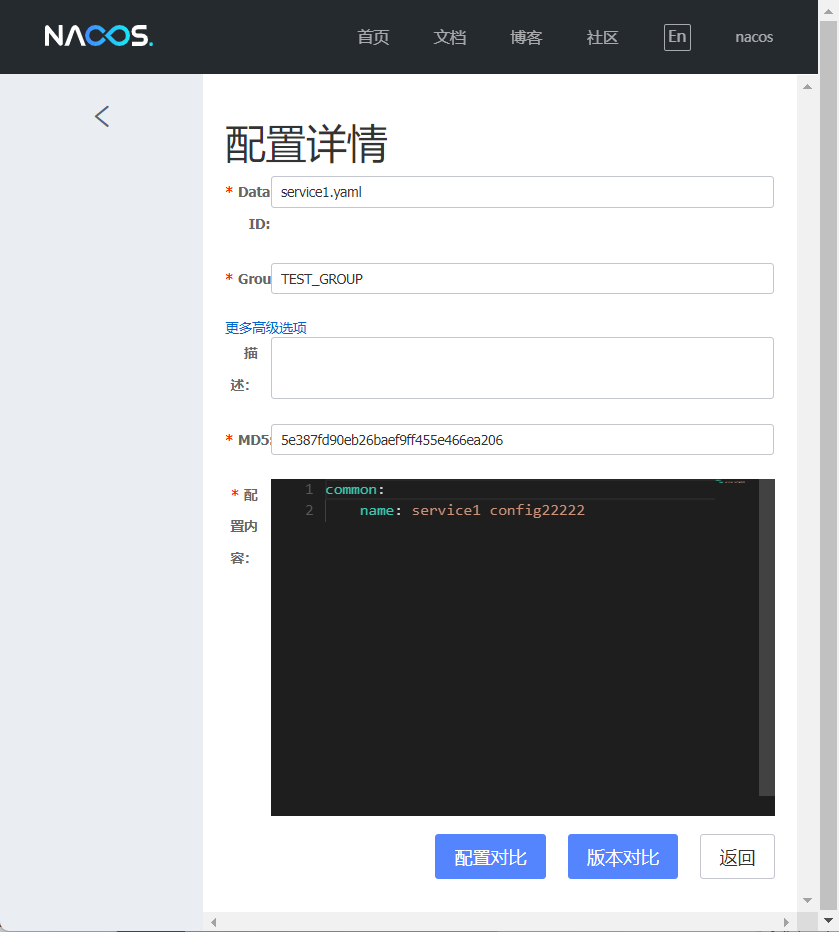Click the back arrow to leave config details
This screenshot has height=932, width=839.
coord(101,116)
